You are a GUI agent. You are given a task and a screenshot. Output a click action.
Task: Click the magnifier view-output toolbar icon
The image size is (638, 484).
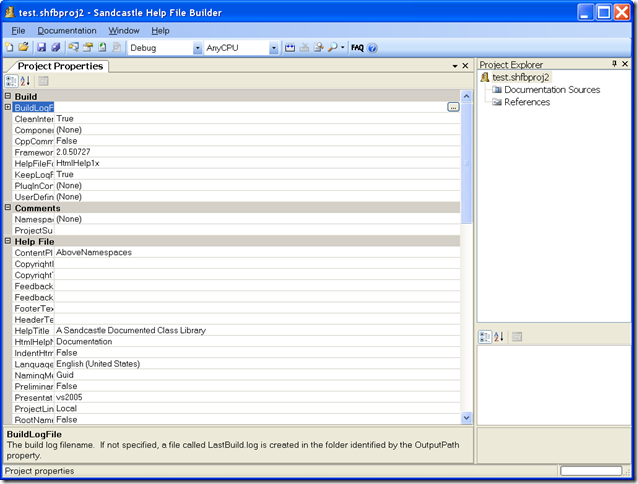(x=332, y=47)
